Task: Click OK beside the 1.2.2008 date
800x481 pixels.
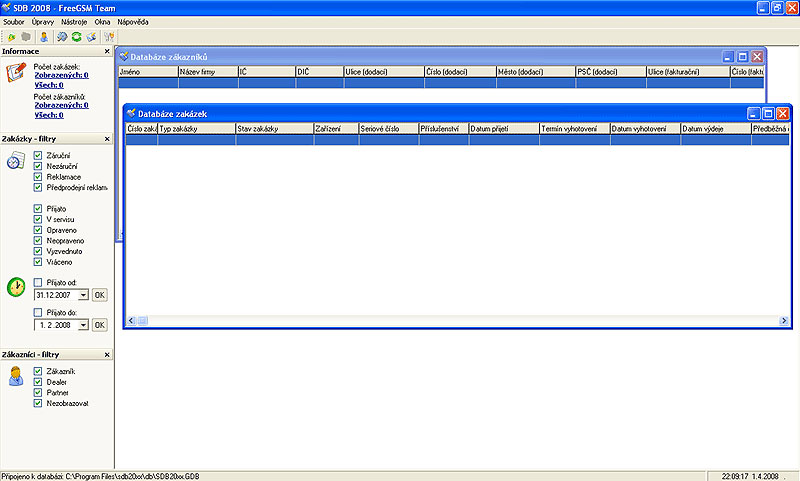Action: point(100,325)
